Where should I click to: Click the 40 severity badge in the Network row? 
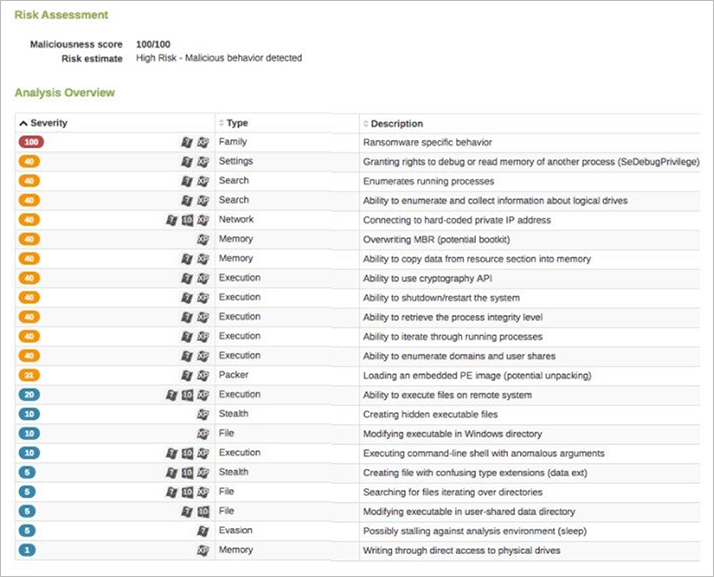(x=29, y=220)
